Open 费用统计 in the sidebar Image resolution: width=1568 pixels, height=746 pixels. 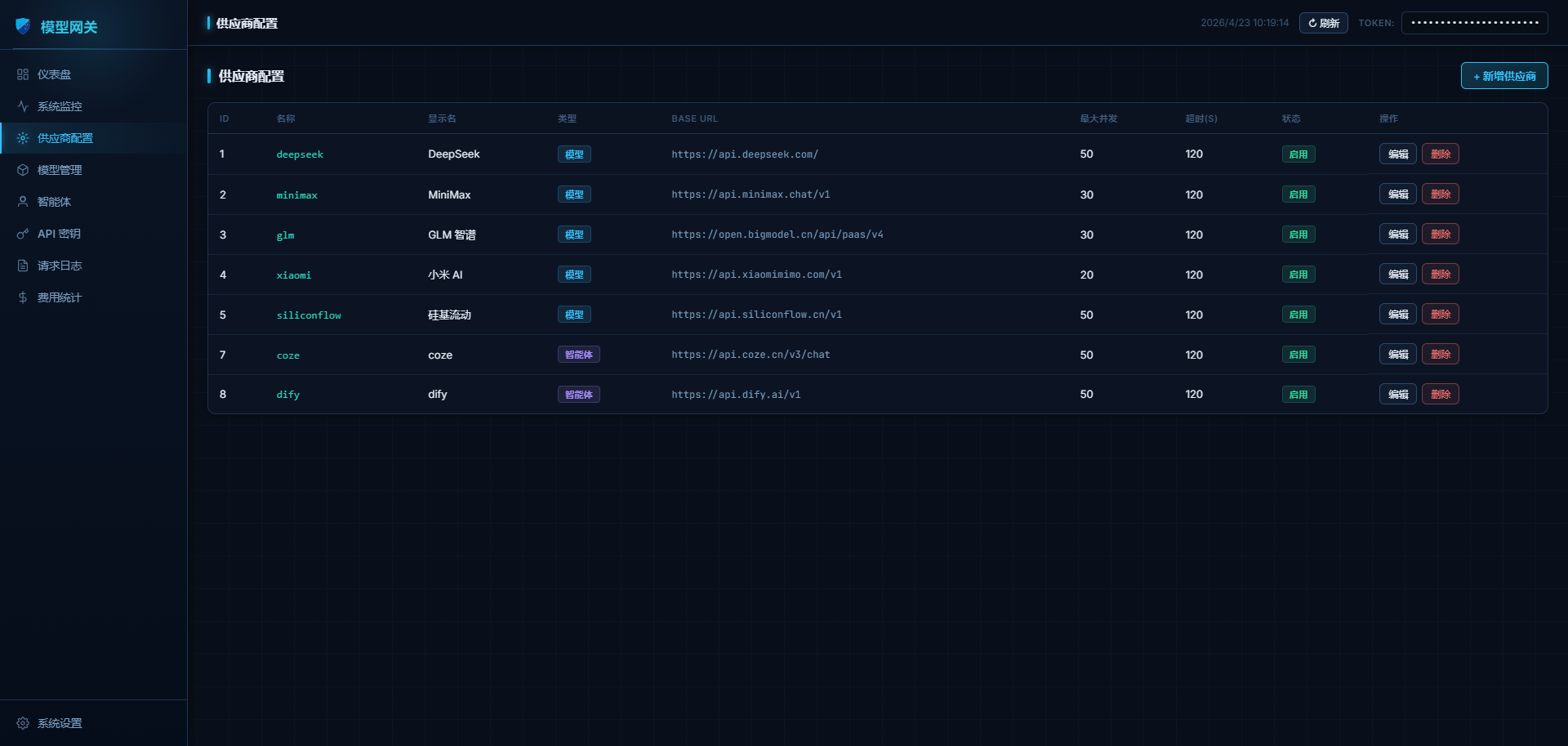point(93,297)
